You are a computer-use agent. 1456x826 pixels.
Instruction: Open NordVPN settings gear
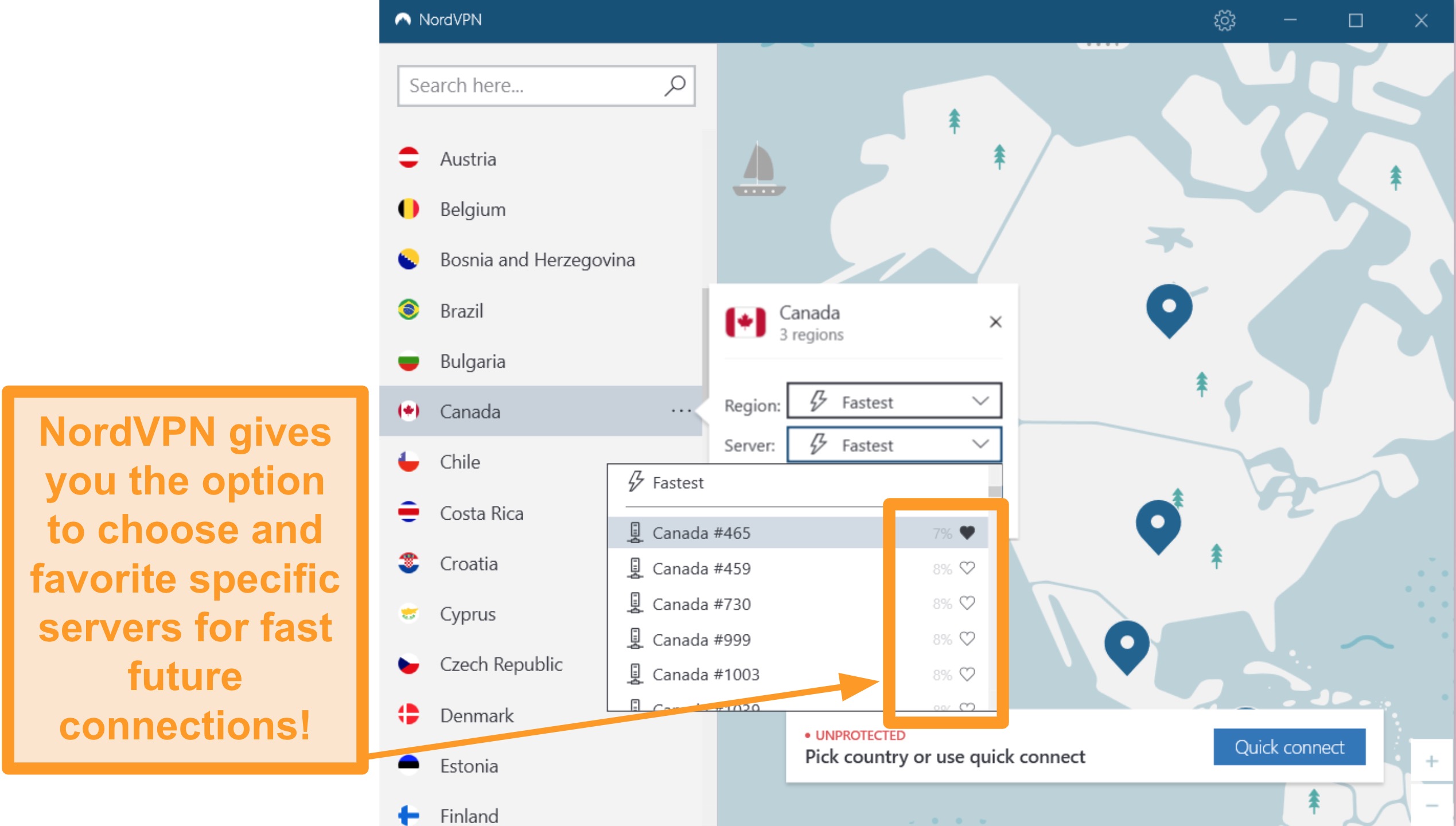(x=1224, y=21)
